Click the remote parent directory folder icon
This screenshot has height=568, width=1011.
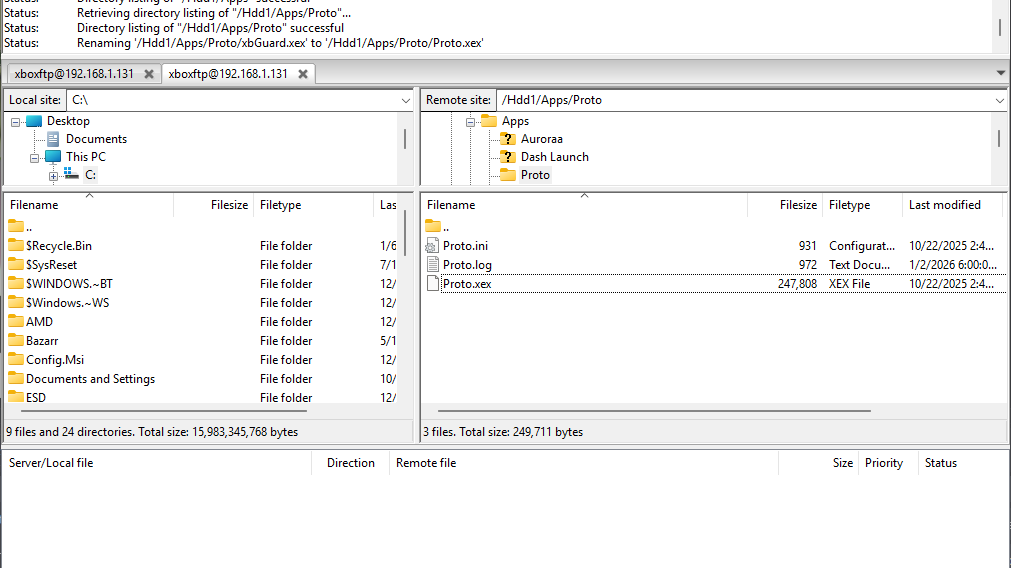coord(433,226)
